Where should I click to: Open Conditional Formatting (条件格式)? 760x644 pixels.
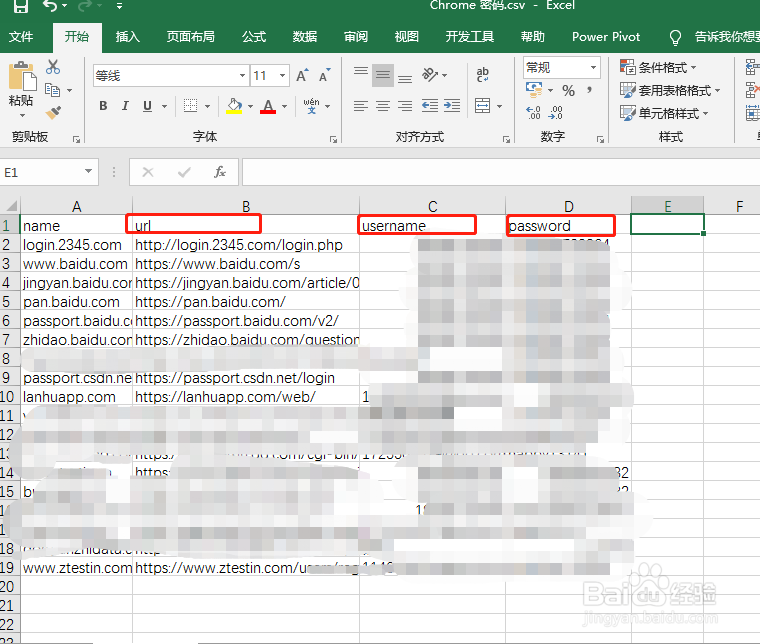click(x=658, y=67)
